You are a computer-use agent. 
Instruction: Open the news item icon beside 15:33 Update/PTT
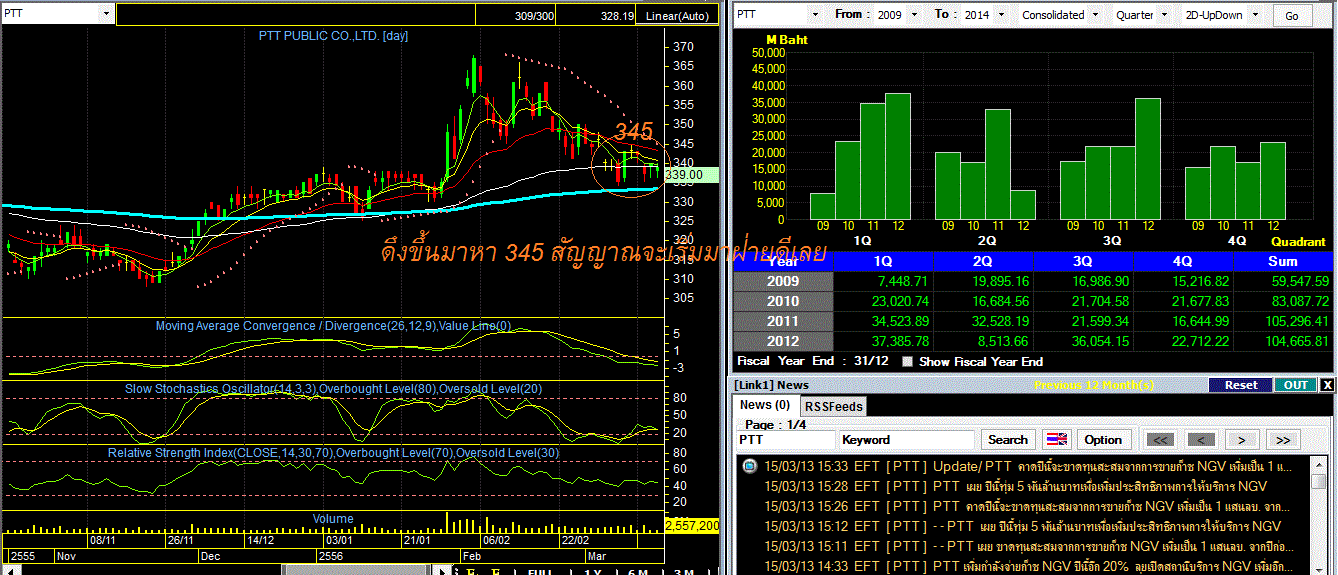[x=750, y=466]
